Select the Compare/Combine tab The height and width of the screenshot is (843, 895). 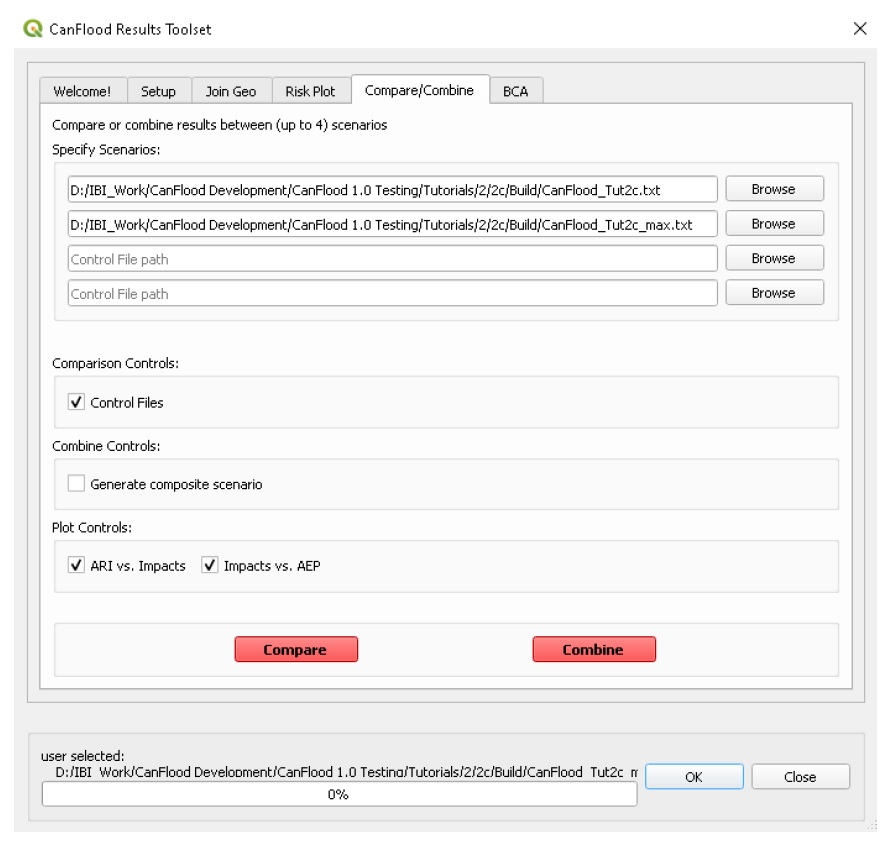tap(420, 90)
